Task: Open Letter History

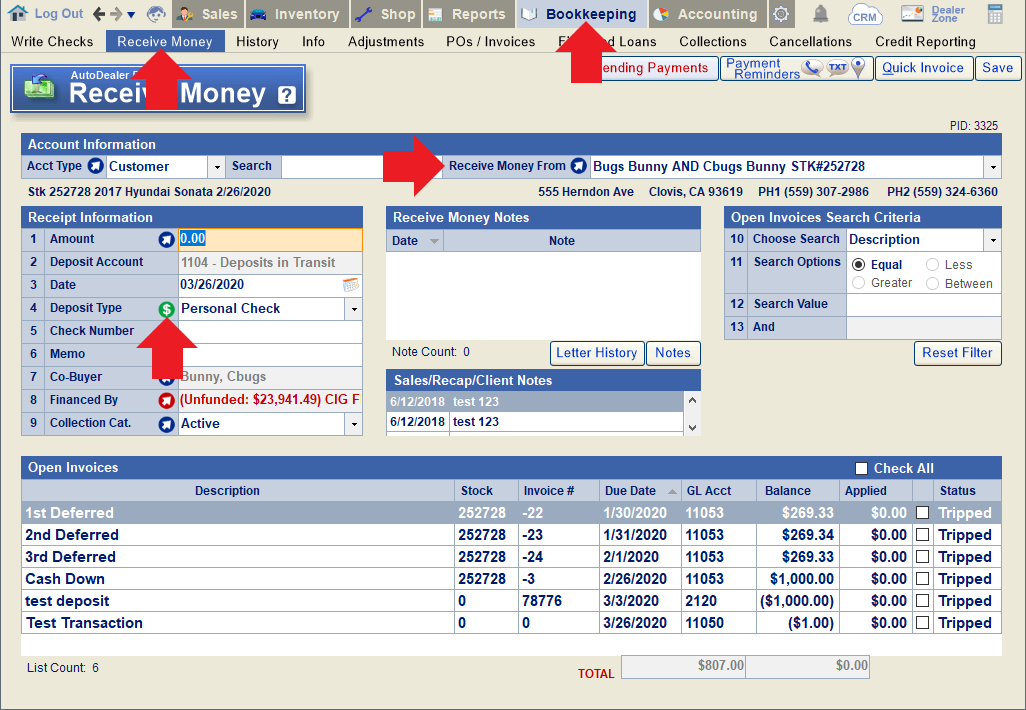Action: (x=597, y=353)
